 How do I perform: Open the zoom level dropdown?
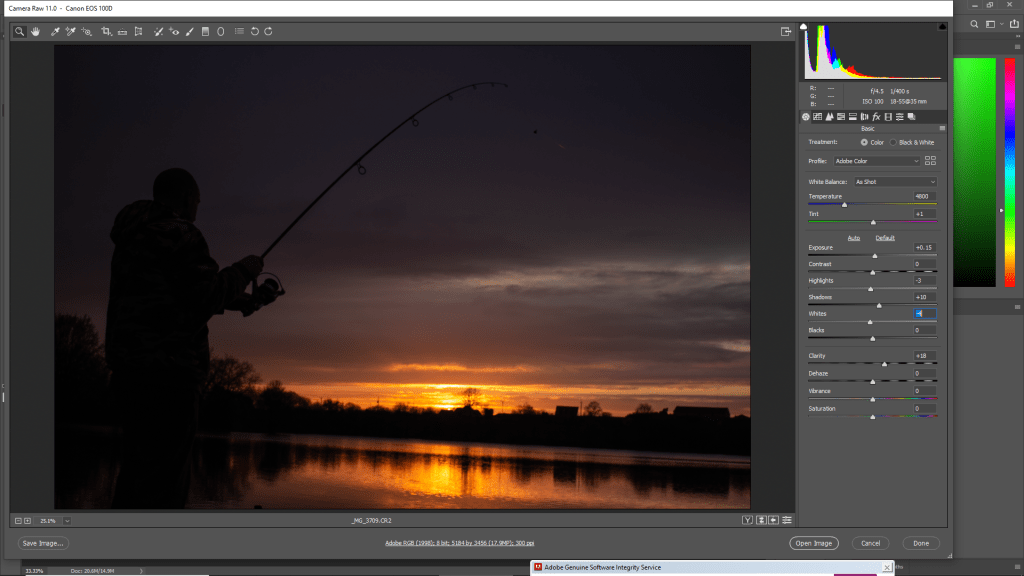coord(67,520)
